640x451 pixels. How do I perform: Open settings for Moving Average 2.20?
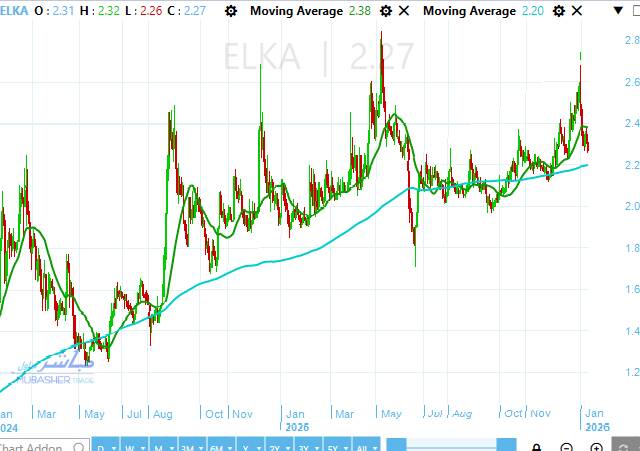pos(556,11)
